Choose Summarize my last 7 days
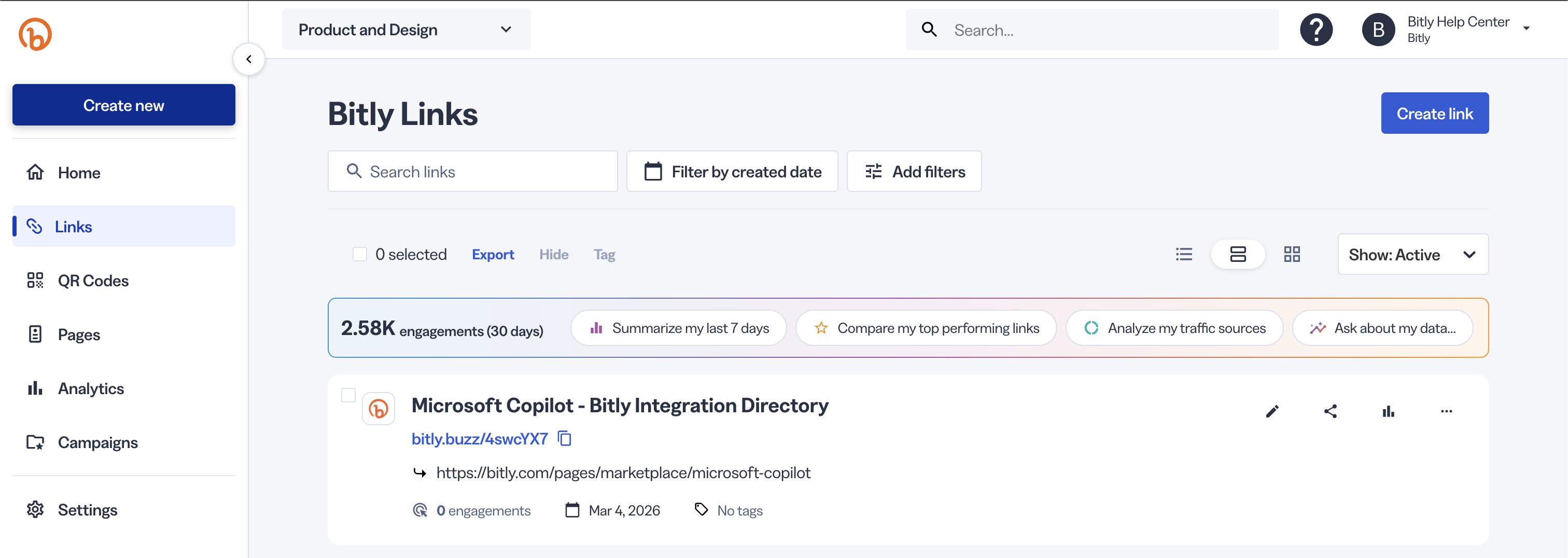This screenshot has height=558, width=1568. [x=679, y=328]
